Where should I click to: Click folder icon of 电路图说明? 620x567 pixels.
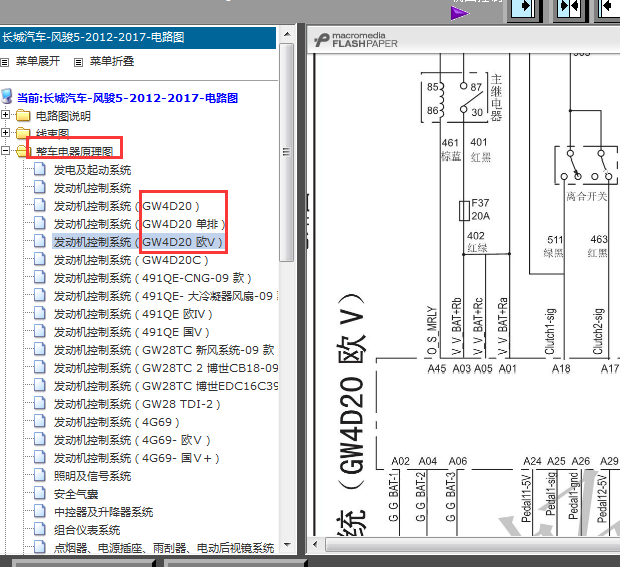[23, 115]
